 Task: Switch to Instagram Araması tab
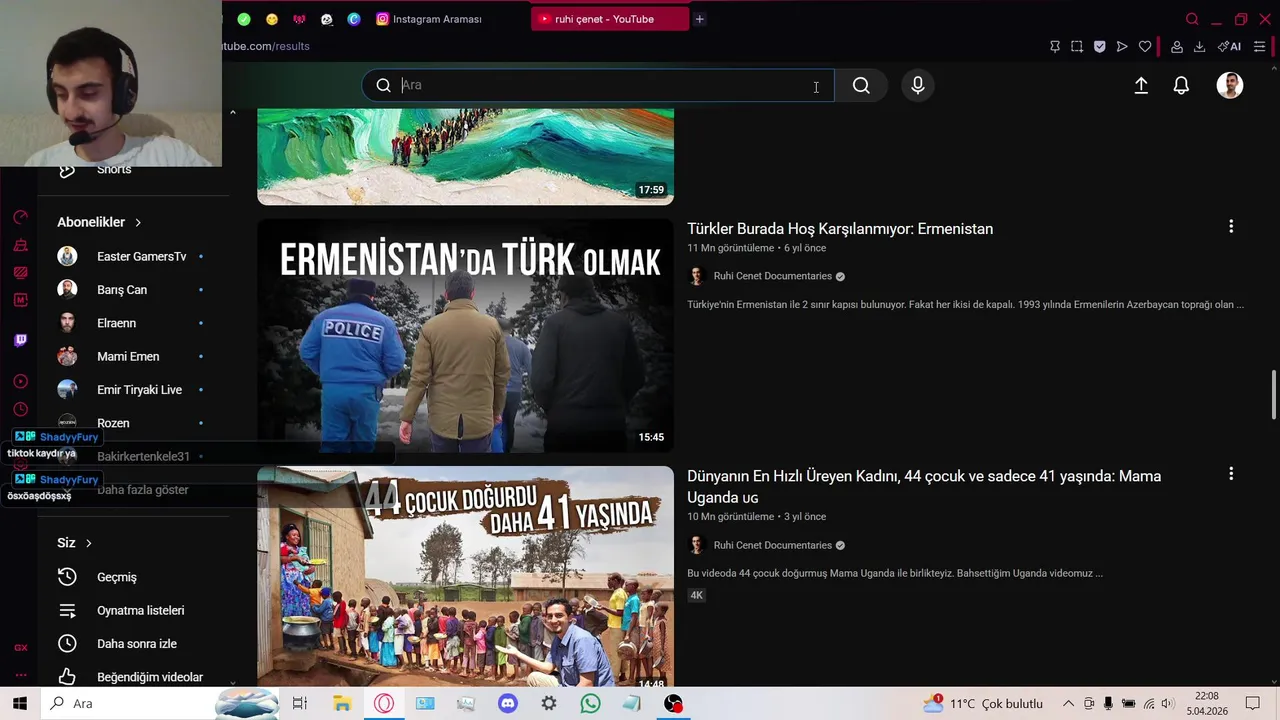428,19
